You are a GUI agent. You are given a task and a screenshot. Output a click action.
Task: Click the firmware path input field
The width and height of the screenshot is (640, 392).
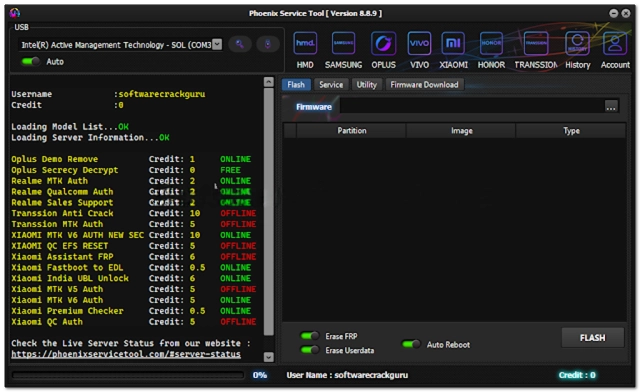point(472,107)
